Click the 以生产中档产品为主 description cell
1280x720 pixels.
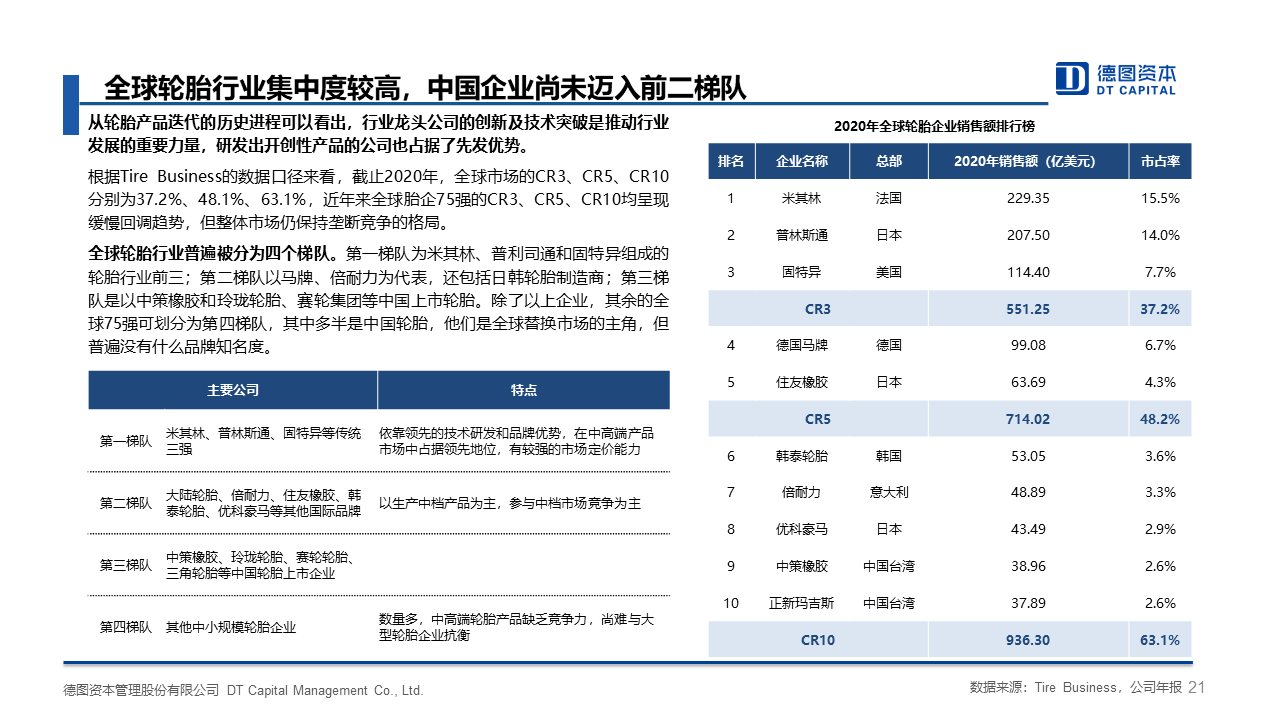coord(510,503)
